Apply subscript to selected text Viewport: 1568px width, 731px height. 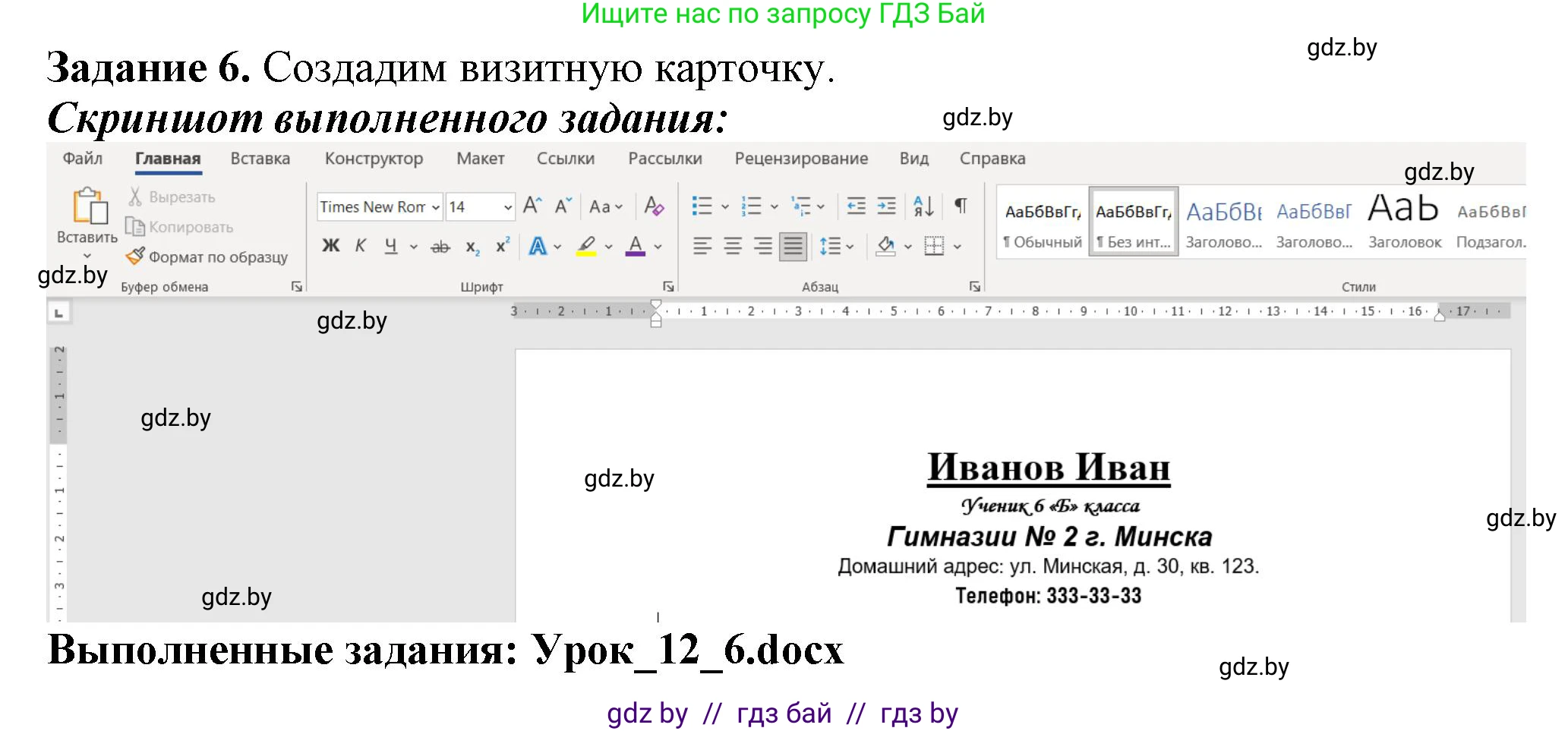[471, 245]
